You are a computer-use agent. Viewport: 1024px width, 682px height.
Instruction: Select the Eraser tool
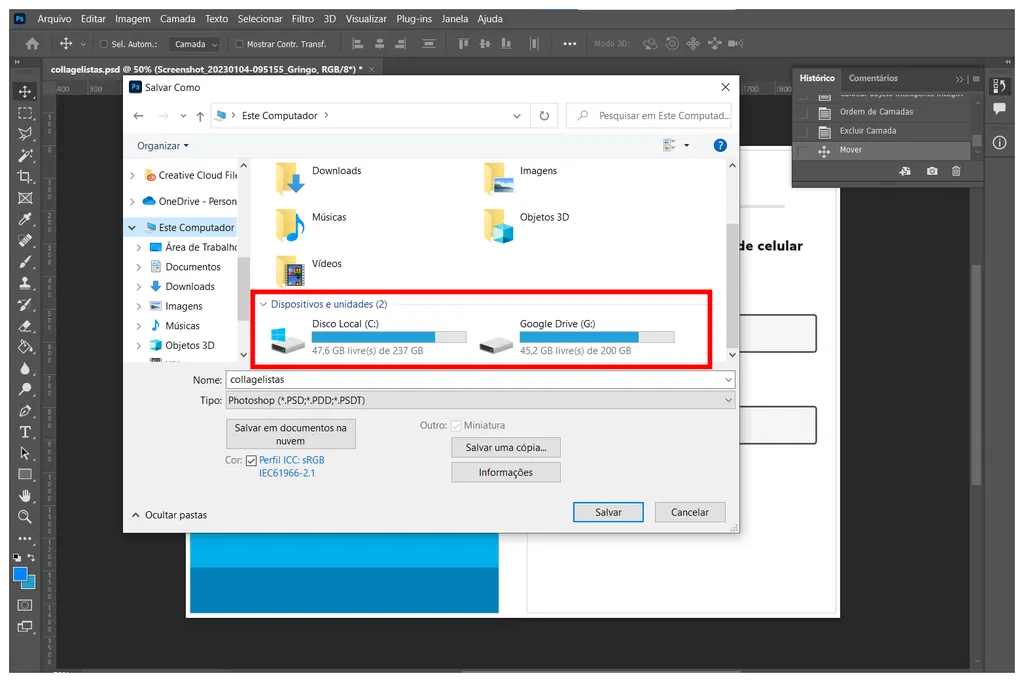[25, 325]
